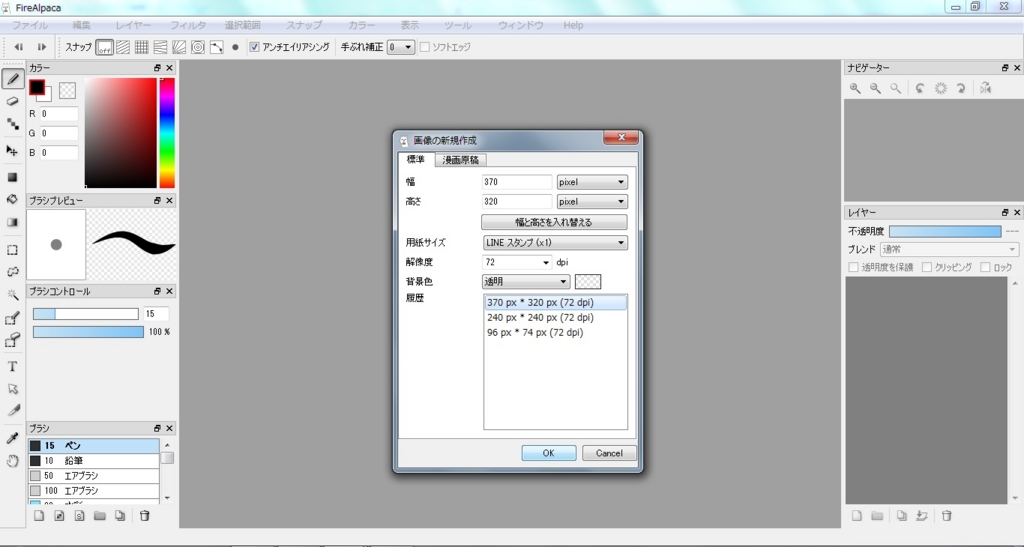Select the Eyedropper tool
Viewport: 1024px width, 547px height.
point(12,438)
